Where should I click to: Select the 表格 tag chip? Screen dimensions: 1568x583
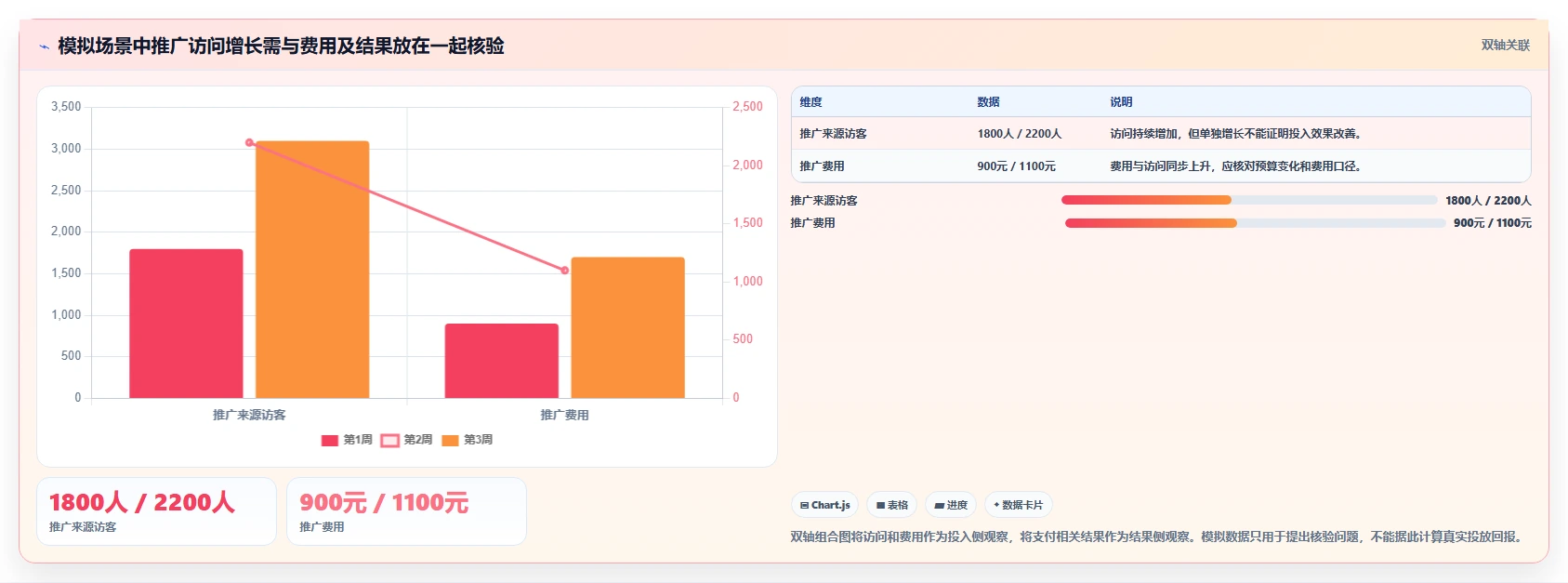892,505
